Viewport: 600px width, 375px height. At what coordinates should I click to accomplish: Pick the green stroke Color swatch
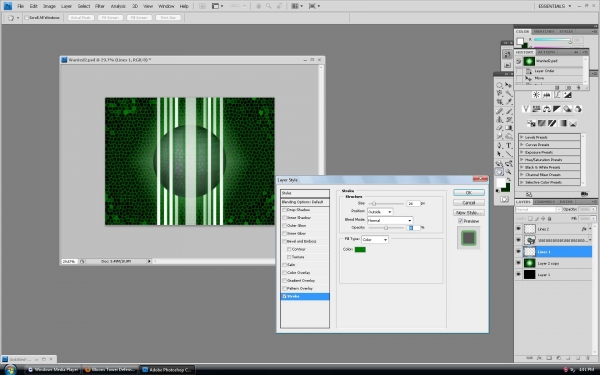360,249
